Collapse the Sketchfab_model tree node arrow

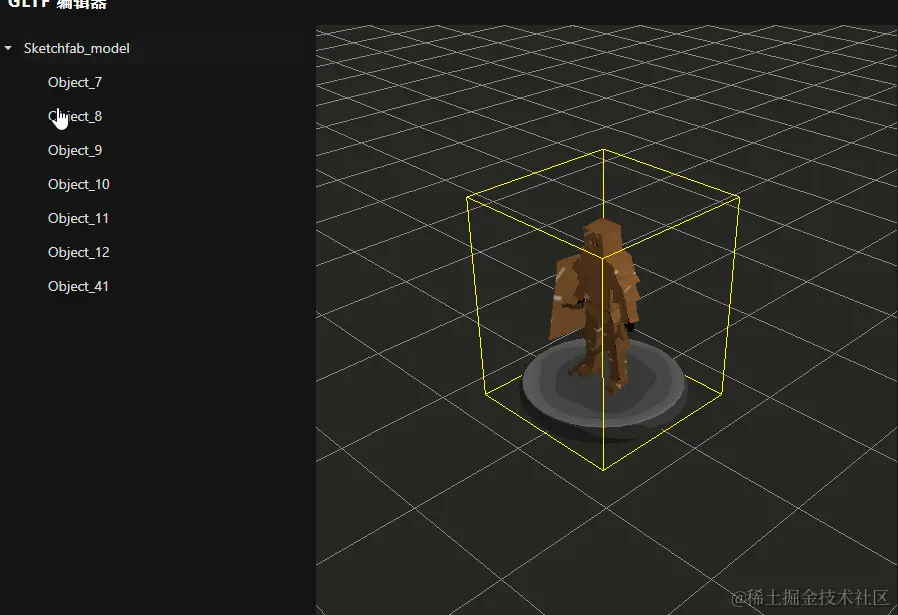click(x=8, y=49)
